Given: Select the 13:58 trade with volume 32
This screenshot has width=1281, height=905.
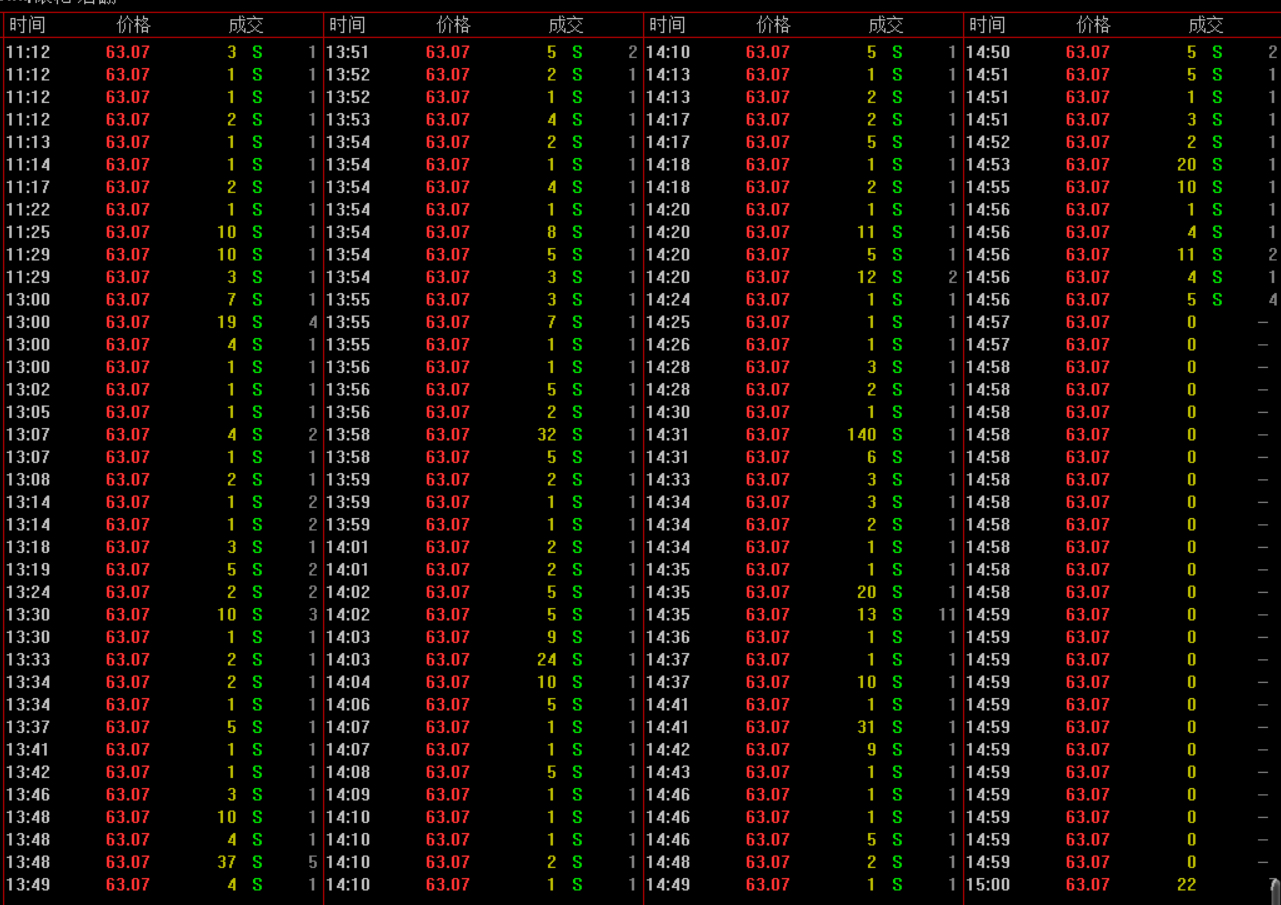Looking at the screenshot, I should [482, 435].
